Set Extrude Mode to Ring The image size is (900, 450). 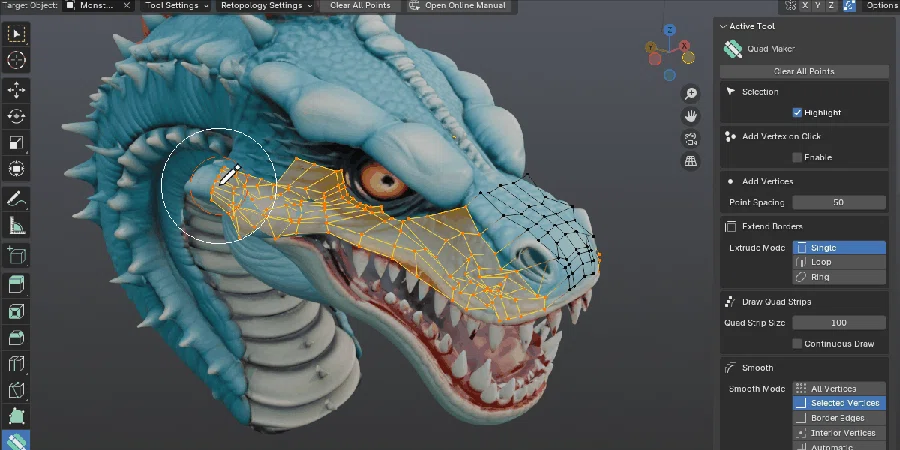point(839,277)
